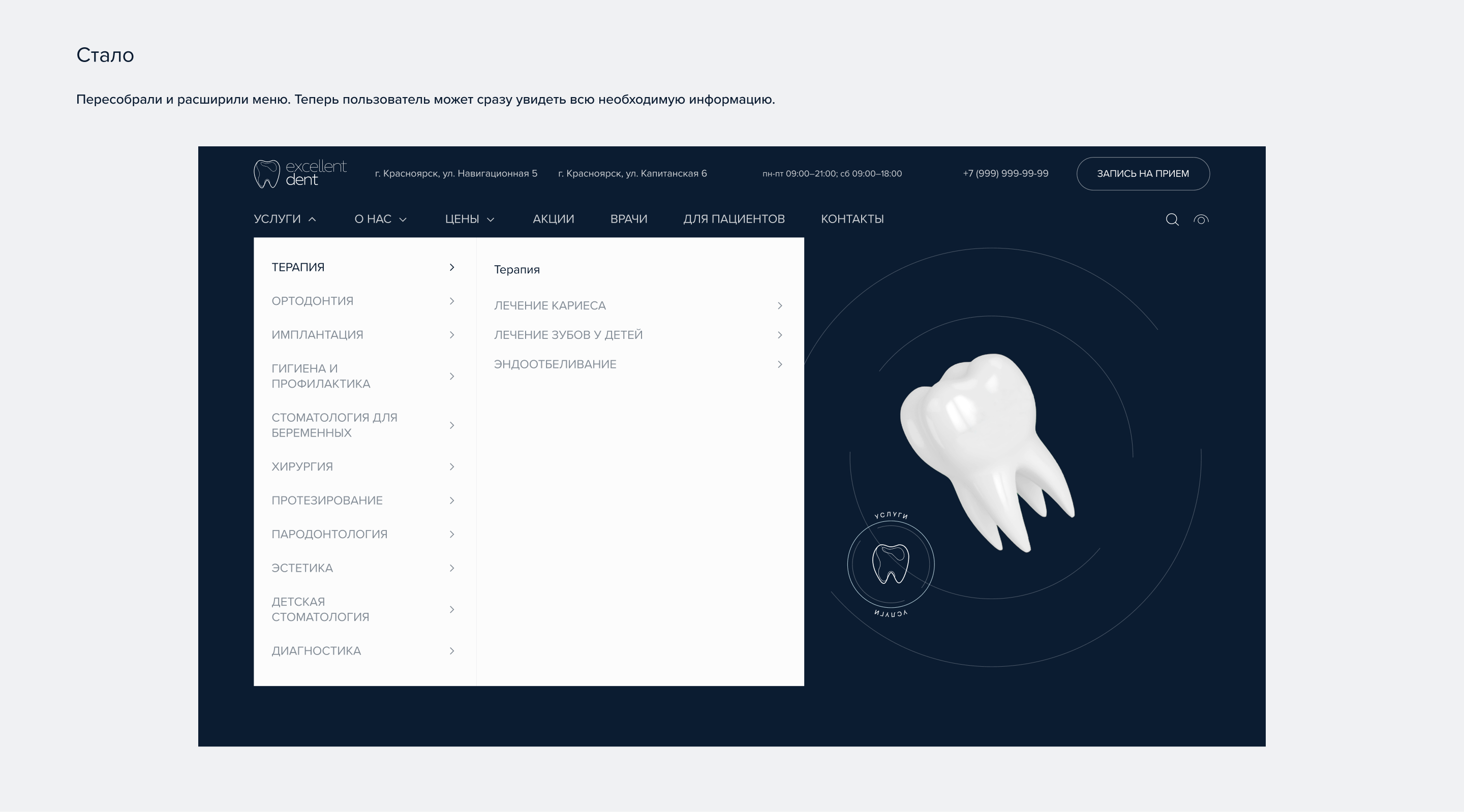This screenshot has width=1464, height=812.
Task: Open the search magnifier icon
Action: (1172, 220)
